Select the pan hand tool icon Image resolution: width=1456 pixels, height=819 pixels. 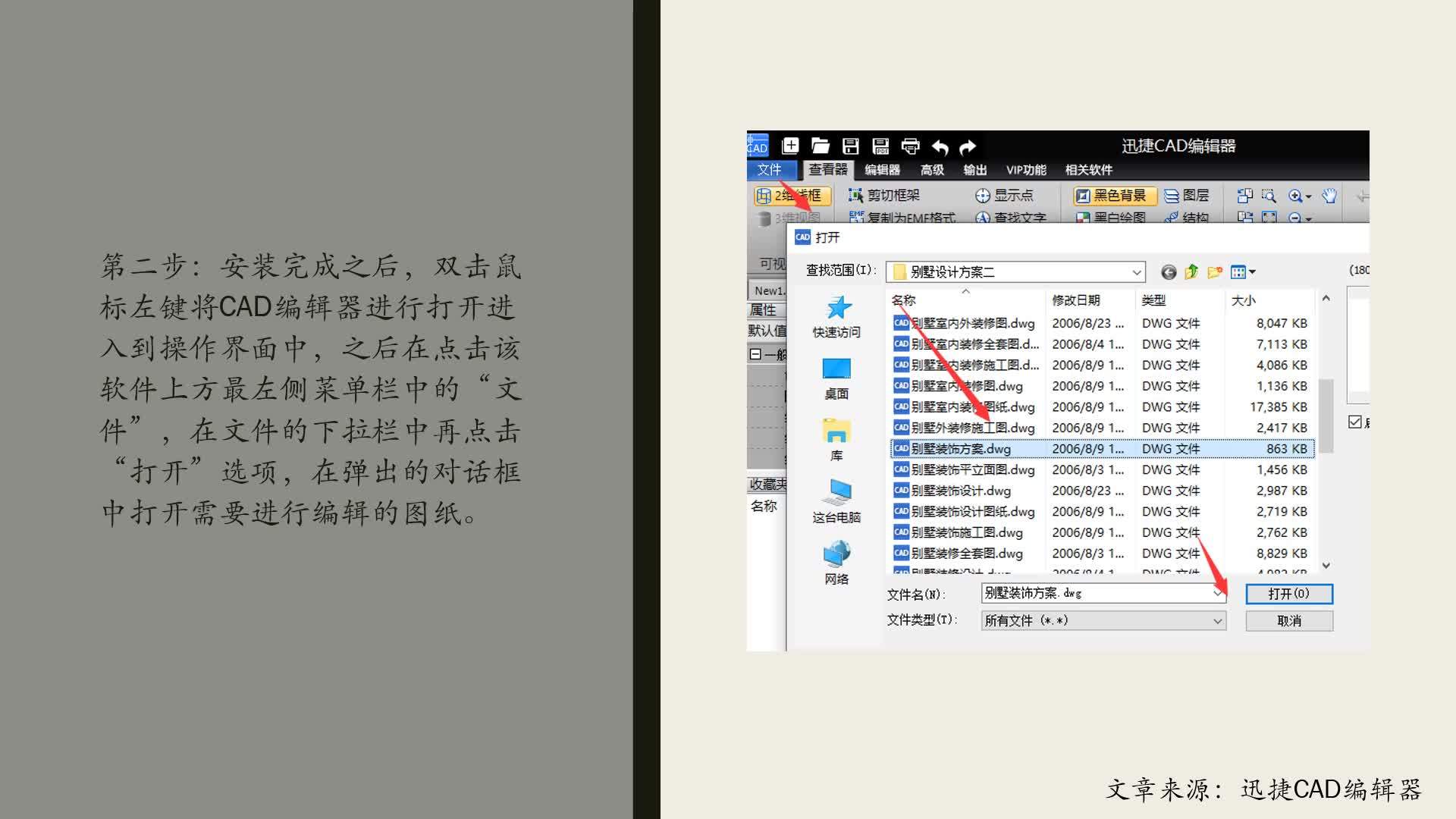click(1329, 196)
